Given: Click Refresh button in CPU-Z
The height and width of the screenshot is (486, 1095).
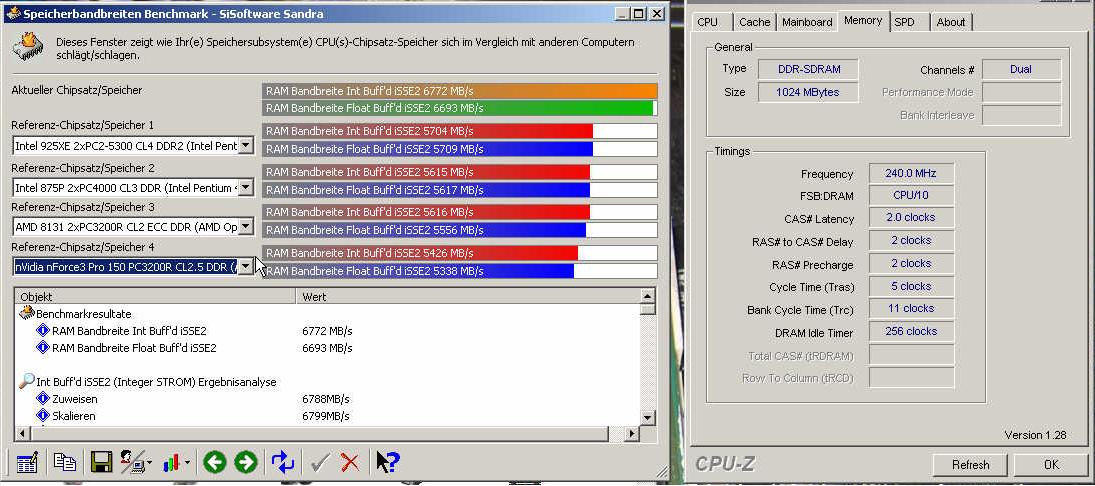Looking at the screenshot, I should [971, 465].
